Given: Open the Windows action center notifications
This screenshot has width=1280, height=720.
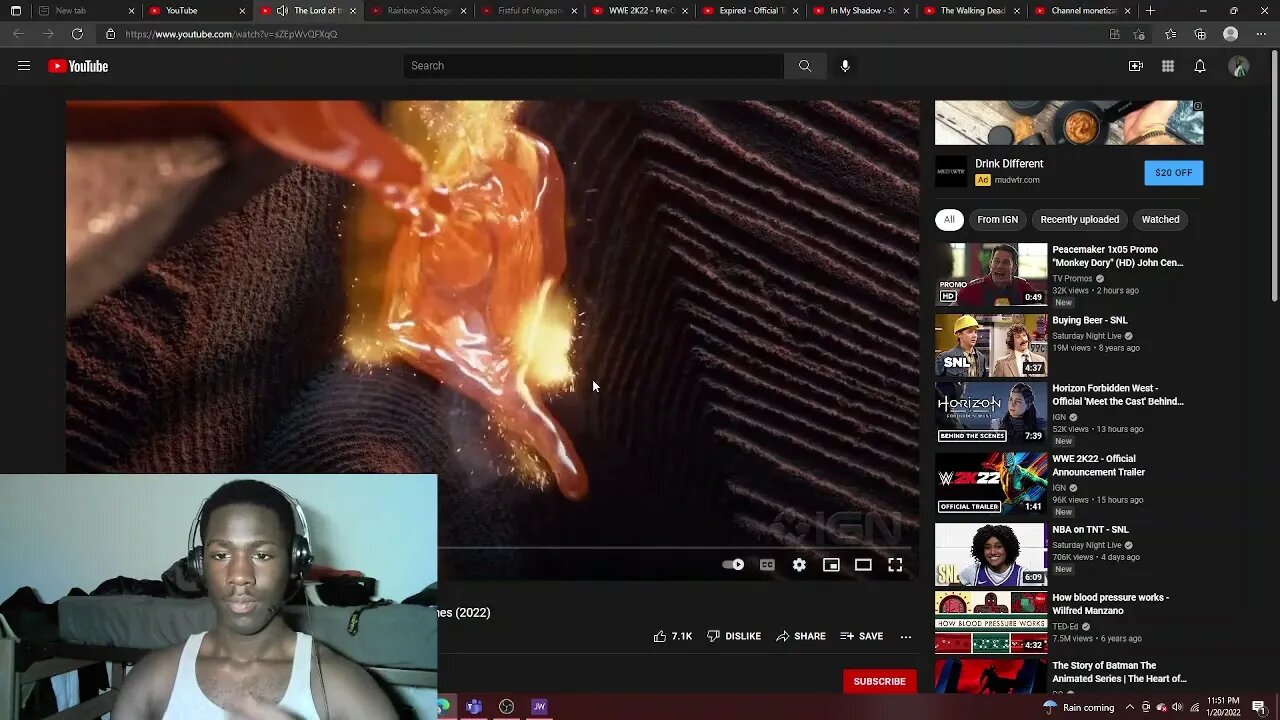Looking at the screenshot, I should coord(1259,707).
